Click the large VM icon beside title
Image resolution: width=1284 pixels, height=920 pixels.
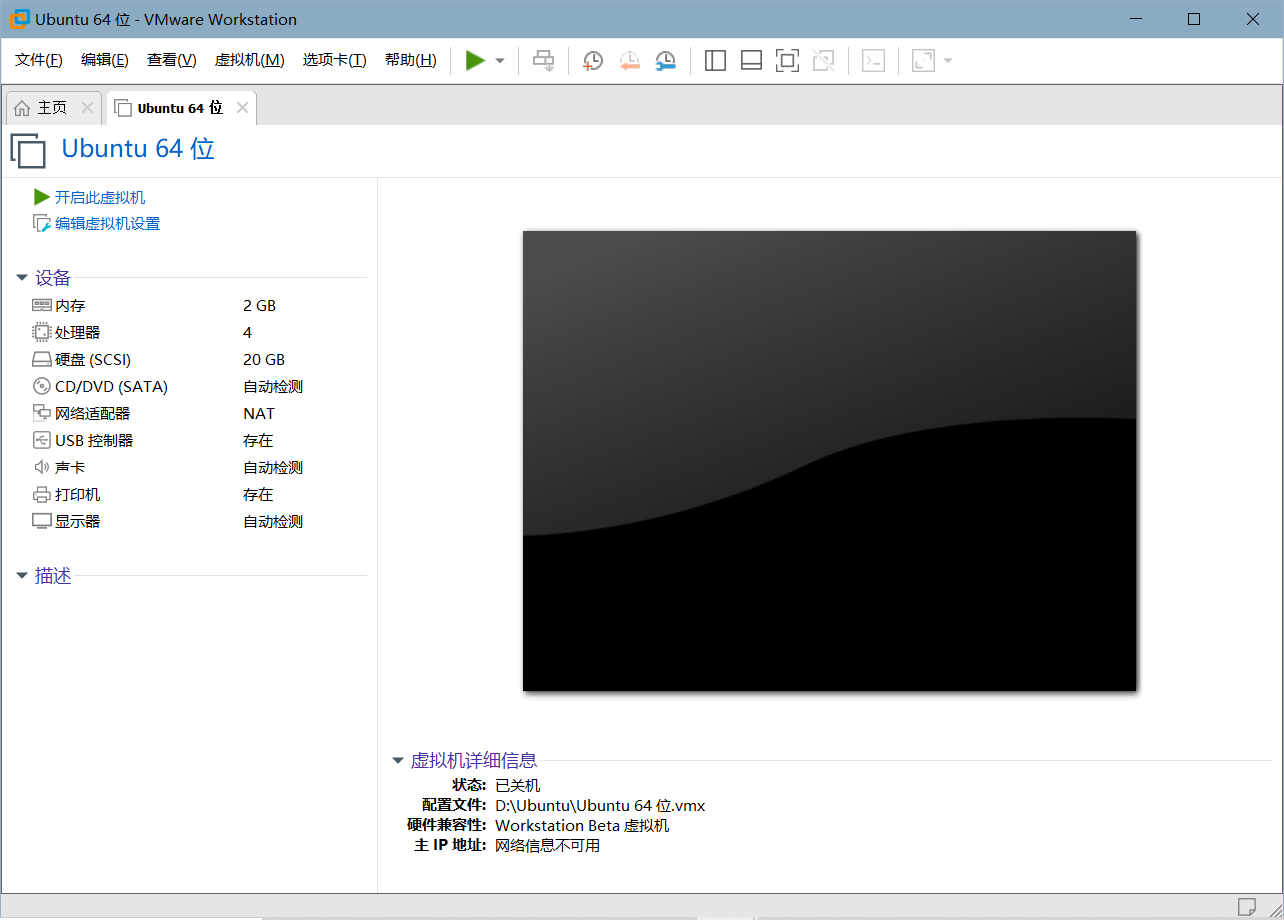pyautogui.click(x=28, y=150)
